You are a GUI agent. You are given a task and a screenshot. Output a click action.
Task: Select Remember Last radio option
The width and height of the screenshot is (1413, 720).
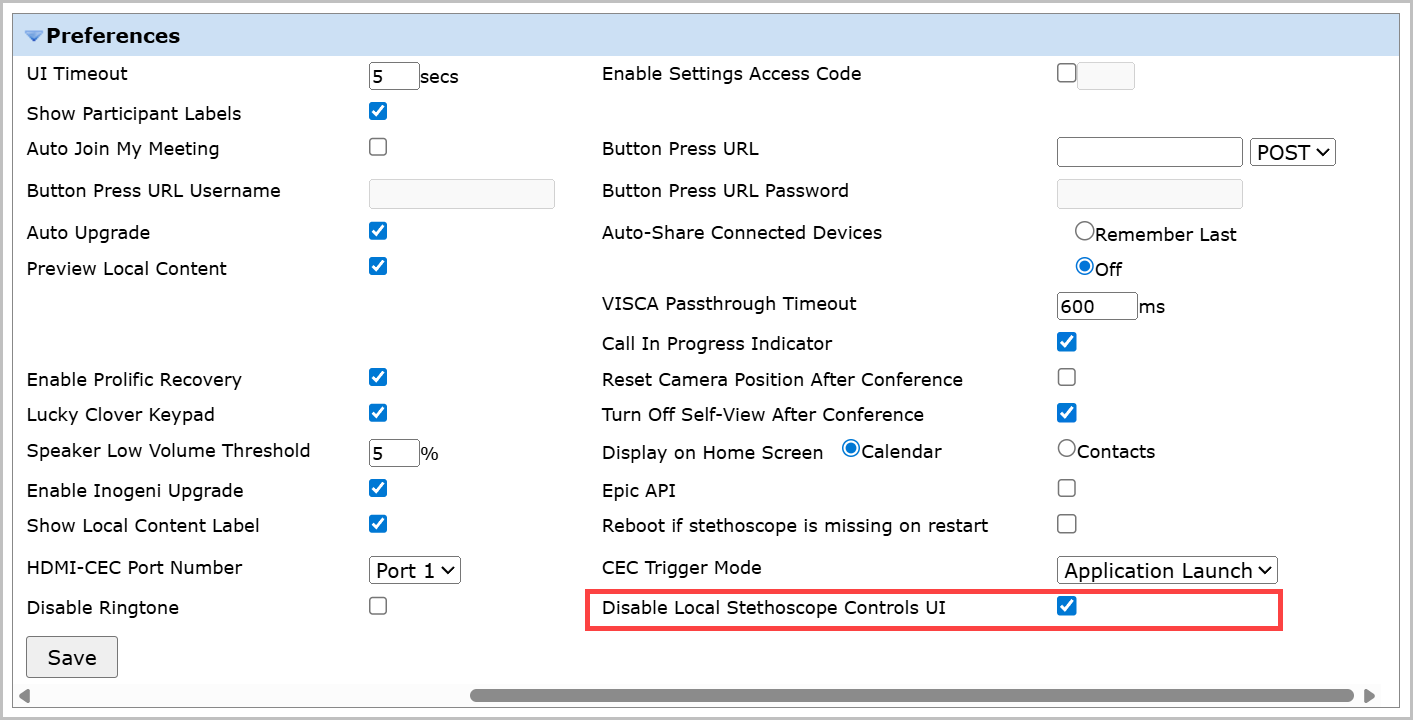click(x=1084, y=231)
